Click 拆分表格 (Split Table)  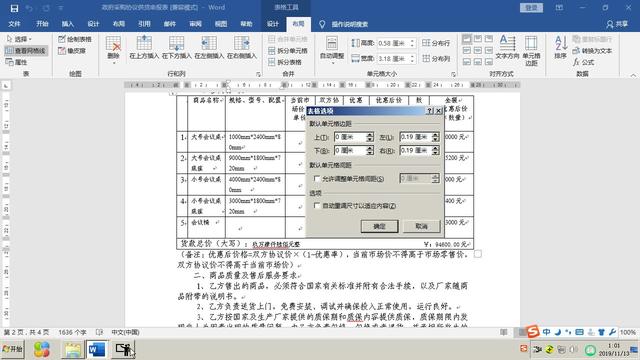tap(285, 62)
